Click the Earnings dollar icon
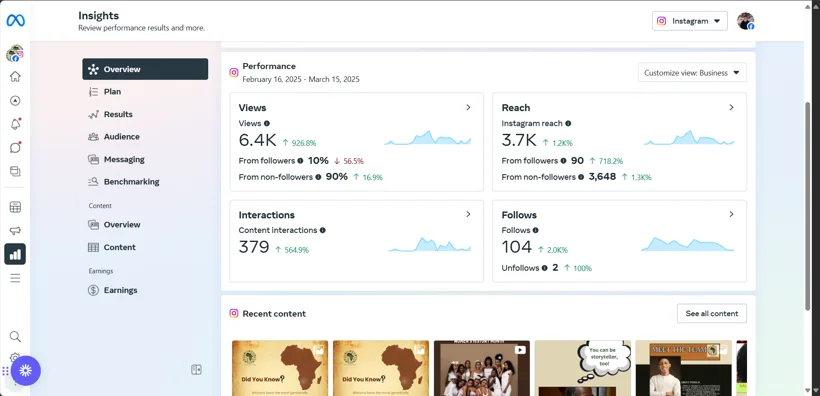The image size is (820, 396). 94,290
